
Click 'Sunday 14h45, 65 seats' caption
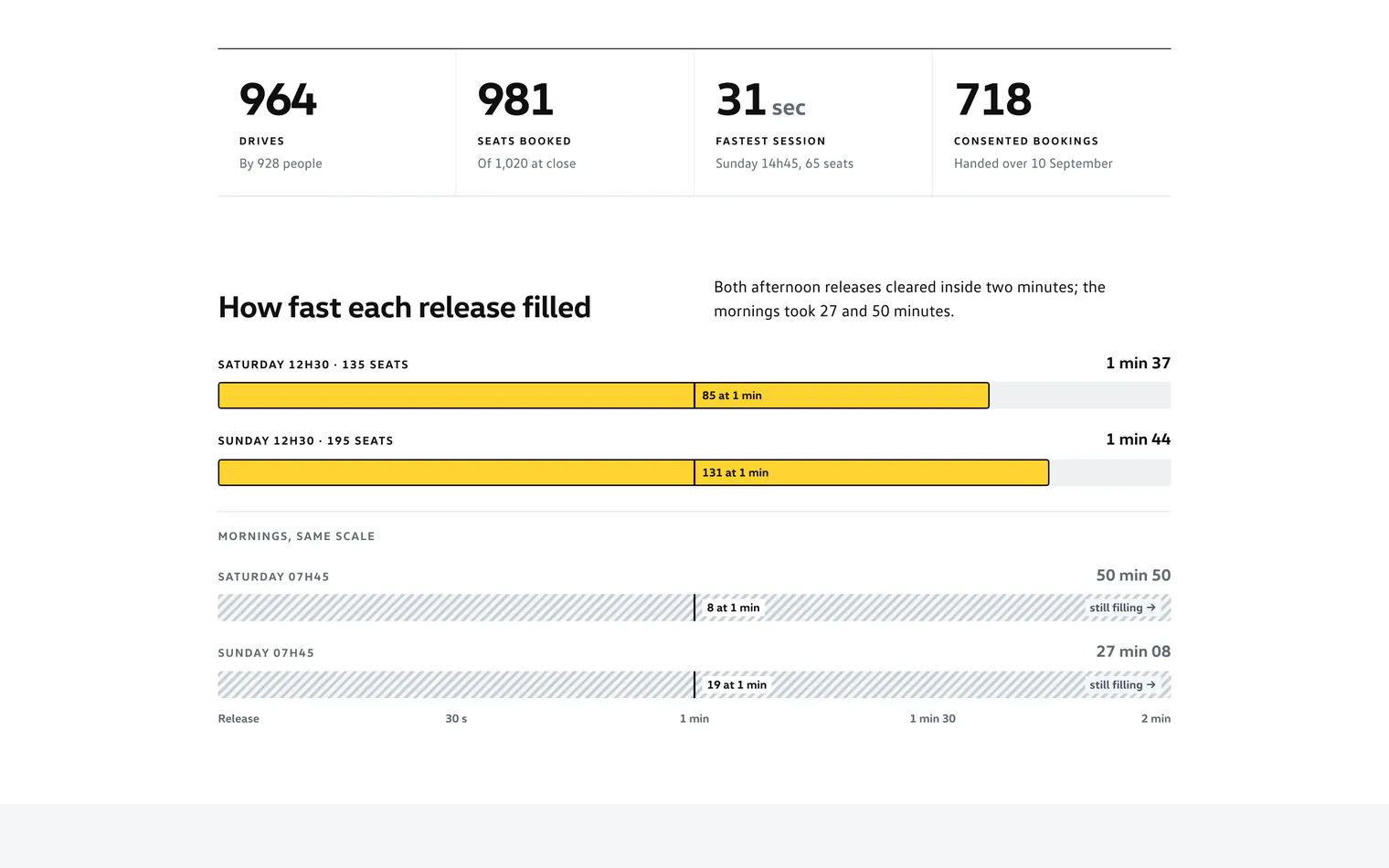pos(784,164)
